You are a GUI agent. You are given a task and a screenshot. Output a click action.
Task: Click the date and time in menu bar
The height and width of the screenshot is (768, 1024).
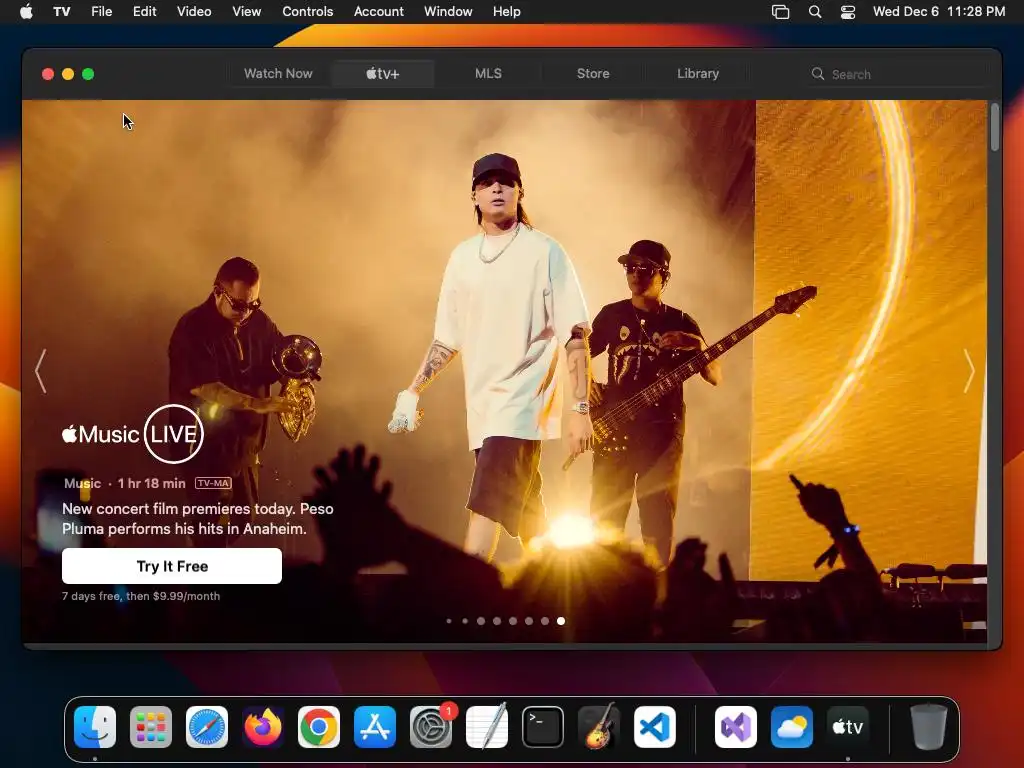click(x=938, y=11)
